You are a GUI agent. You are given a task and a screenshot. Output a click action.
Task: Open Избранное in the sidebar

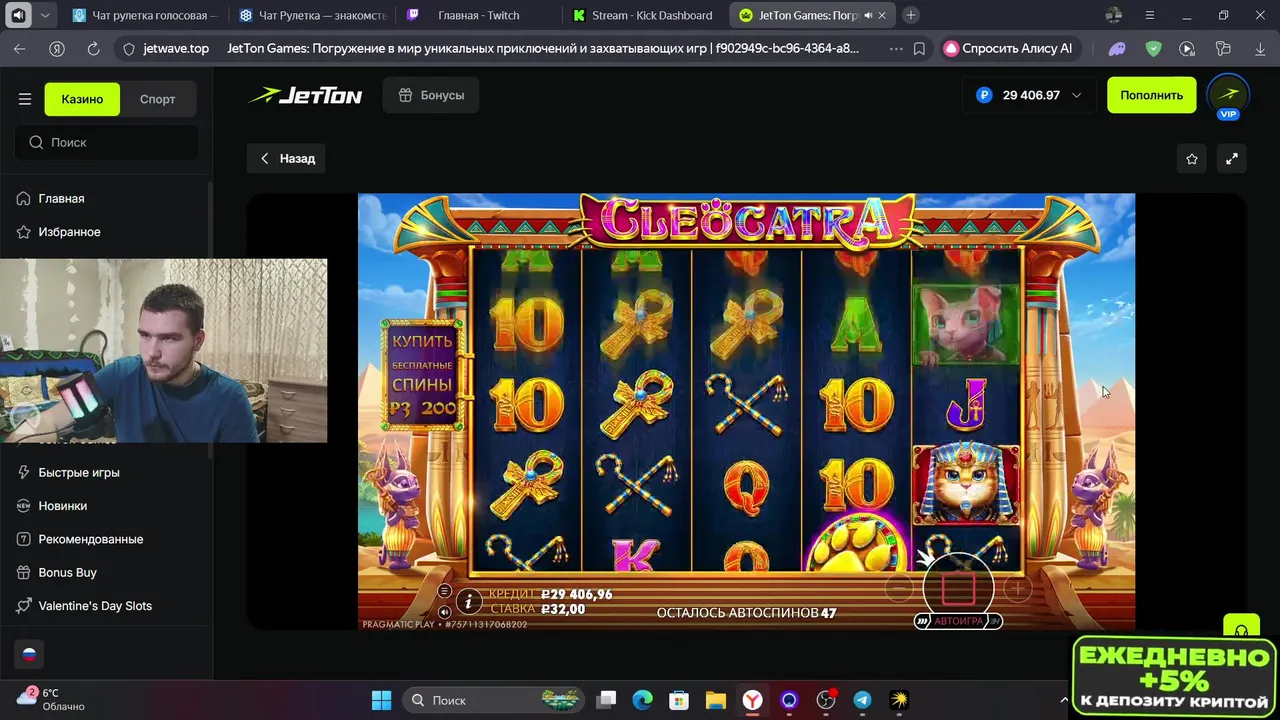coord(69,231)
